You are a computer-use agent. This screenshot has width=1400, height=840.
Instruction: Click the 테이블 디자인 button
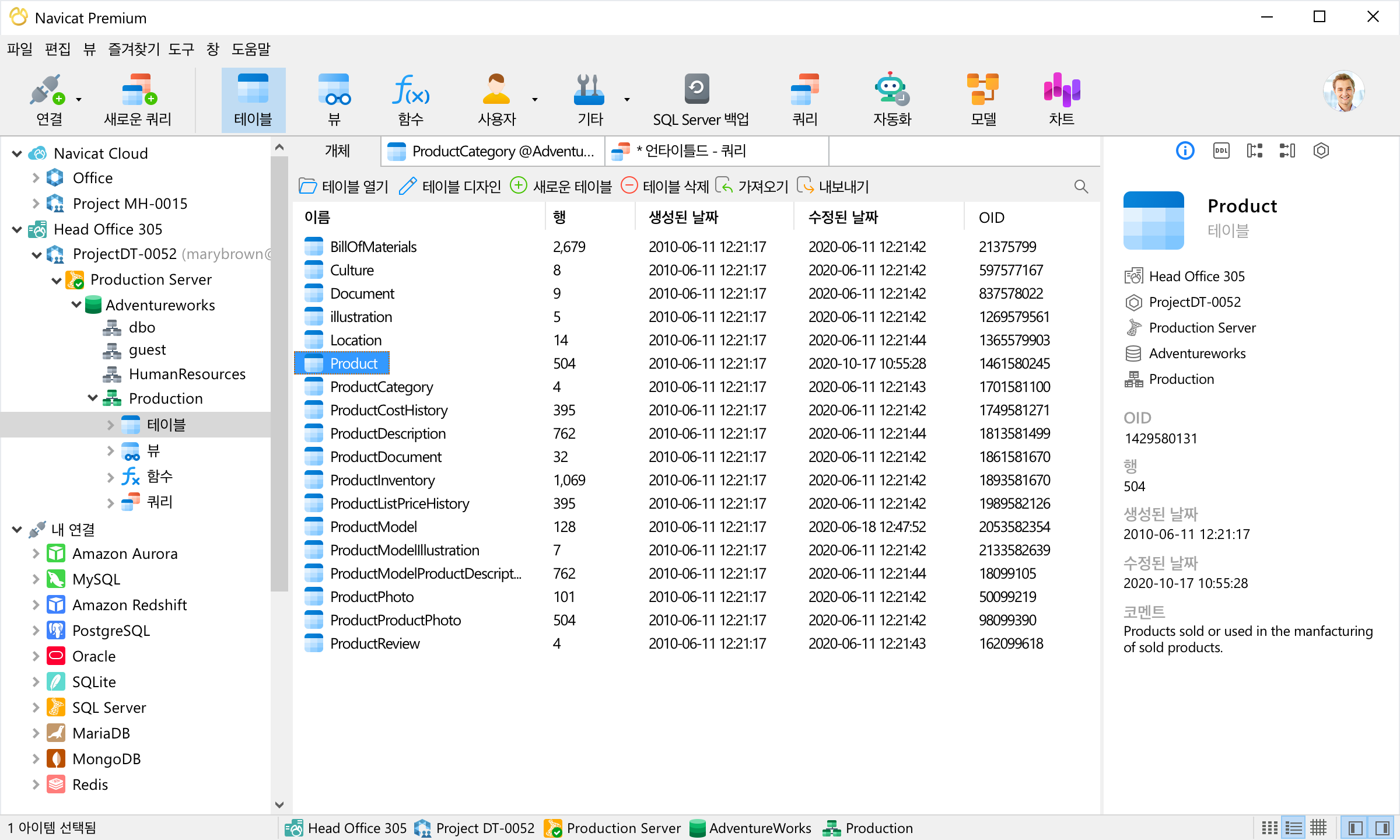pos(450,187)
